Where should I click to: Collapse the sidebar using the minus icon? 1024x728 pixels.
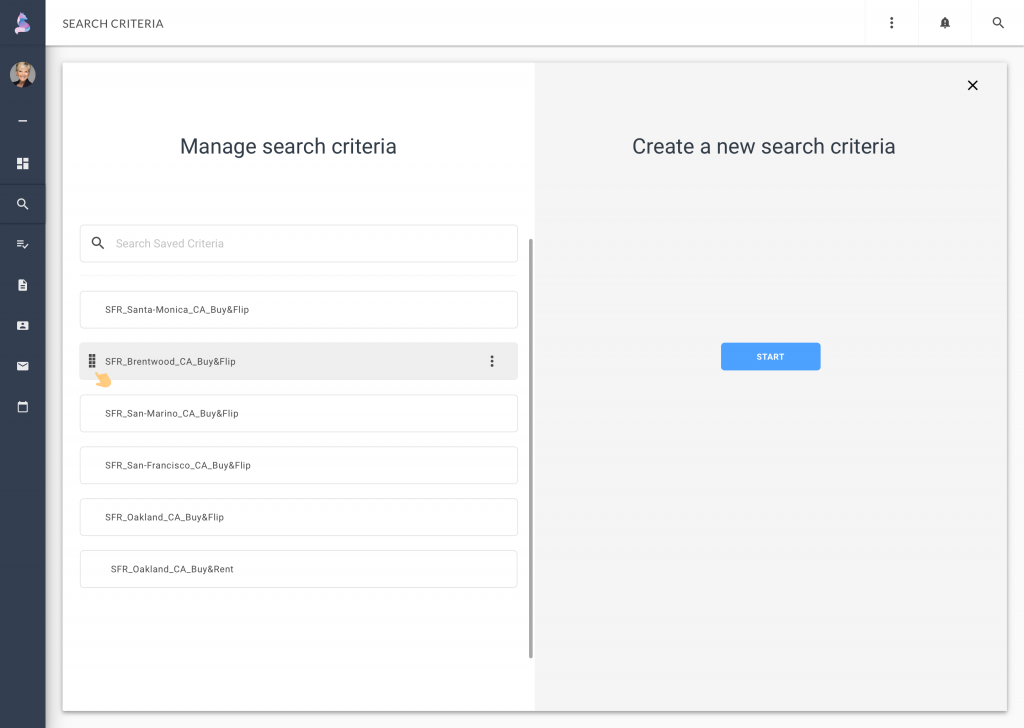coord(22,120)
